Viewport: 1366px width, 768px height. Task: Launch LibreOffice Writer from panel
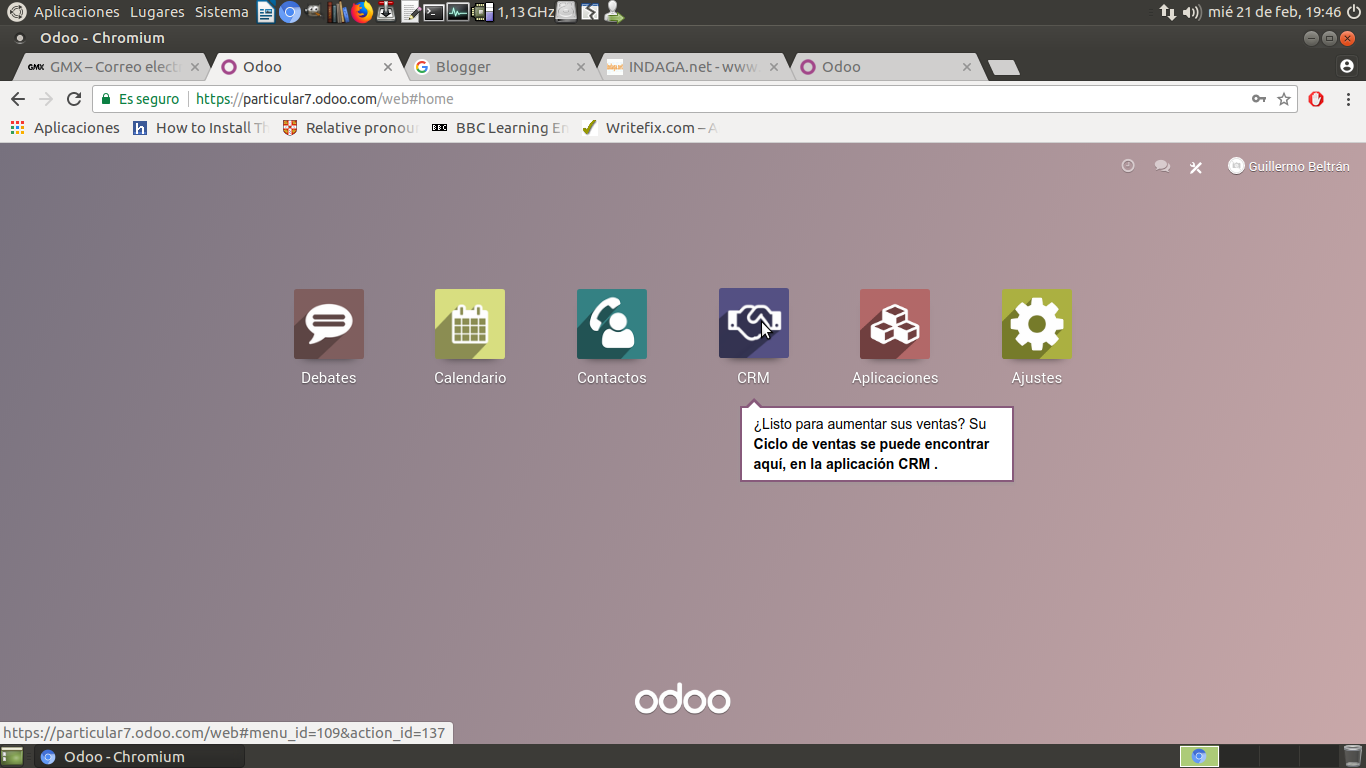(x=266, y=12)
